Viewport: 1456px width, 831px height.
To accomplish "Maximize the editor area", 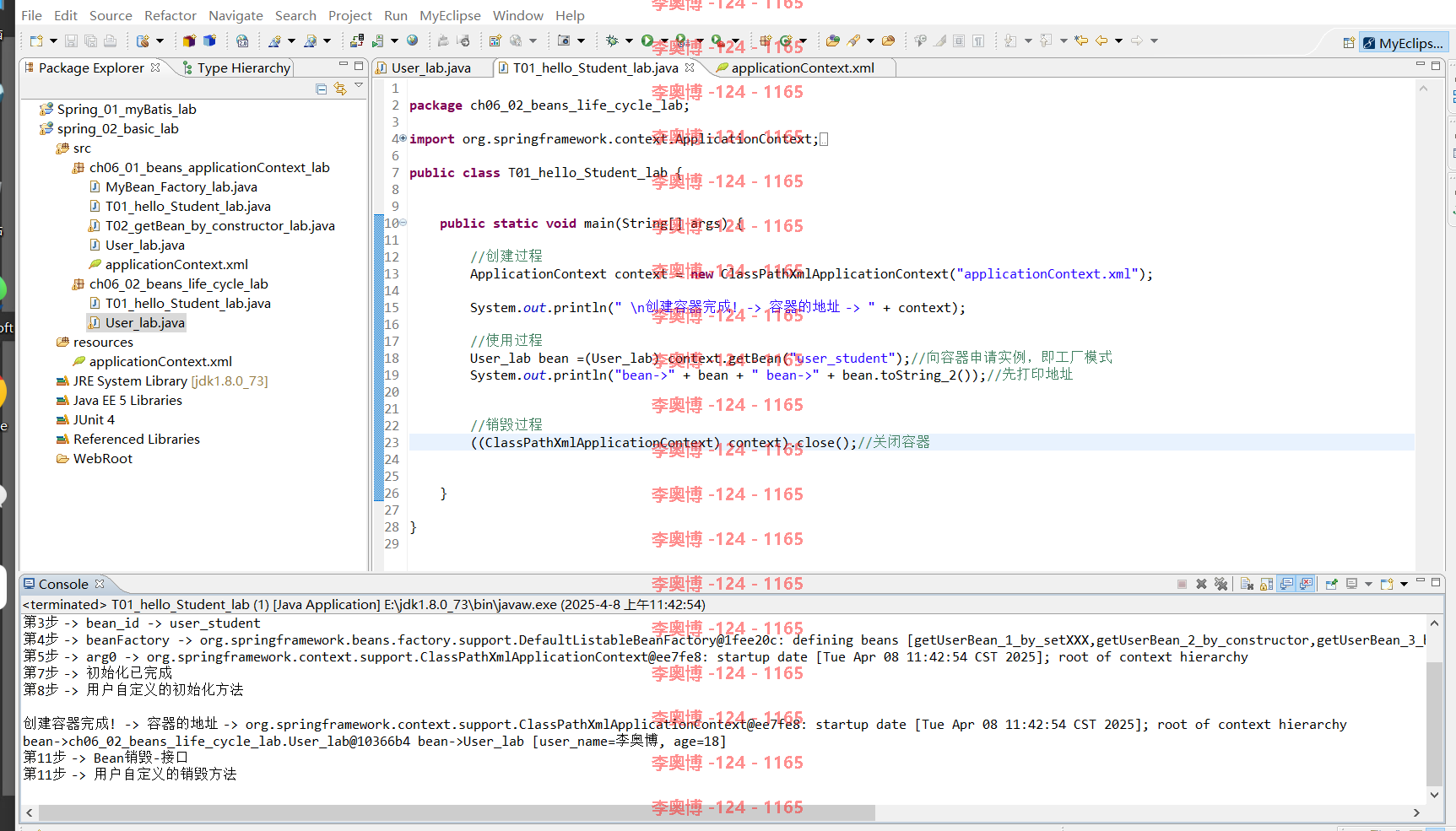I will coord(1436,65).
